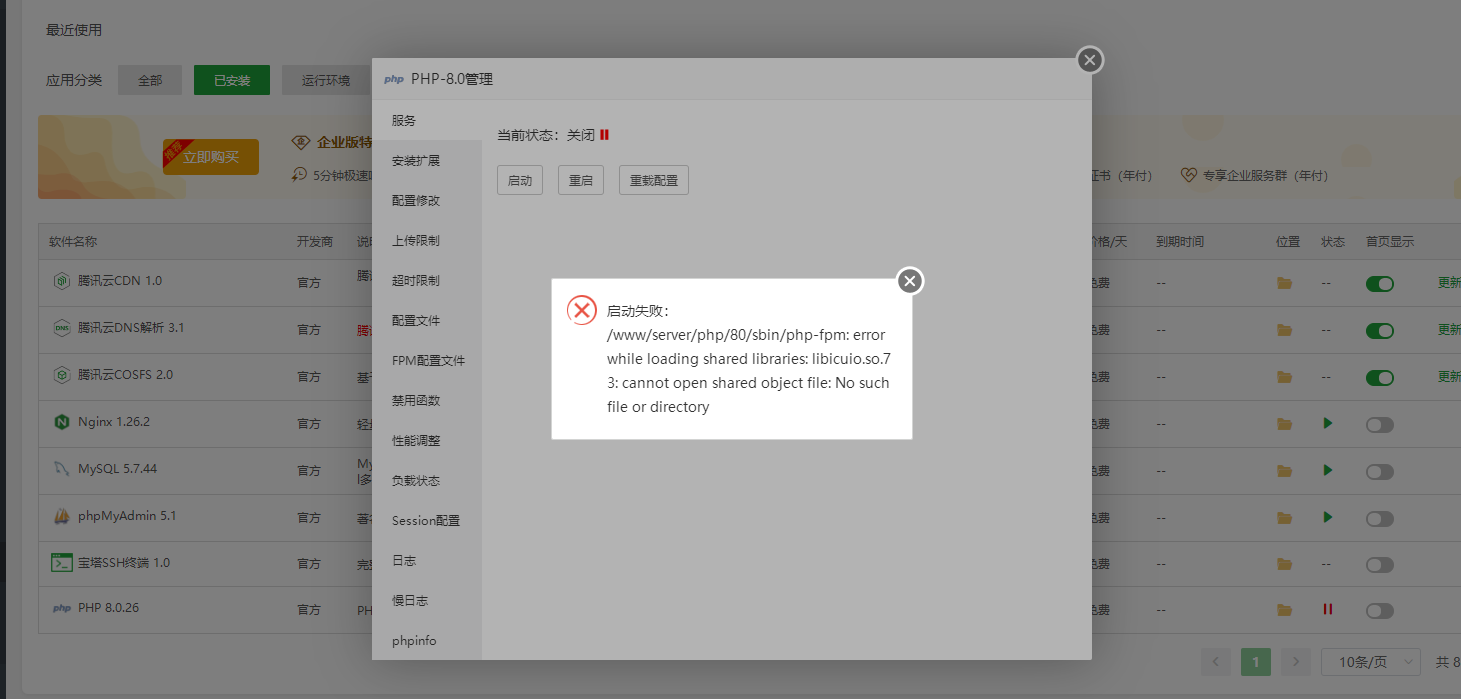Open folder location for COSFS row
Viewport: 1461px width, 699px height.
click(x=1284, y=377)
